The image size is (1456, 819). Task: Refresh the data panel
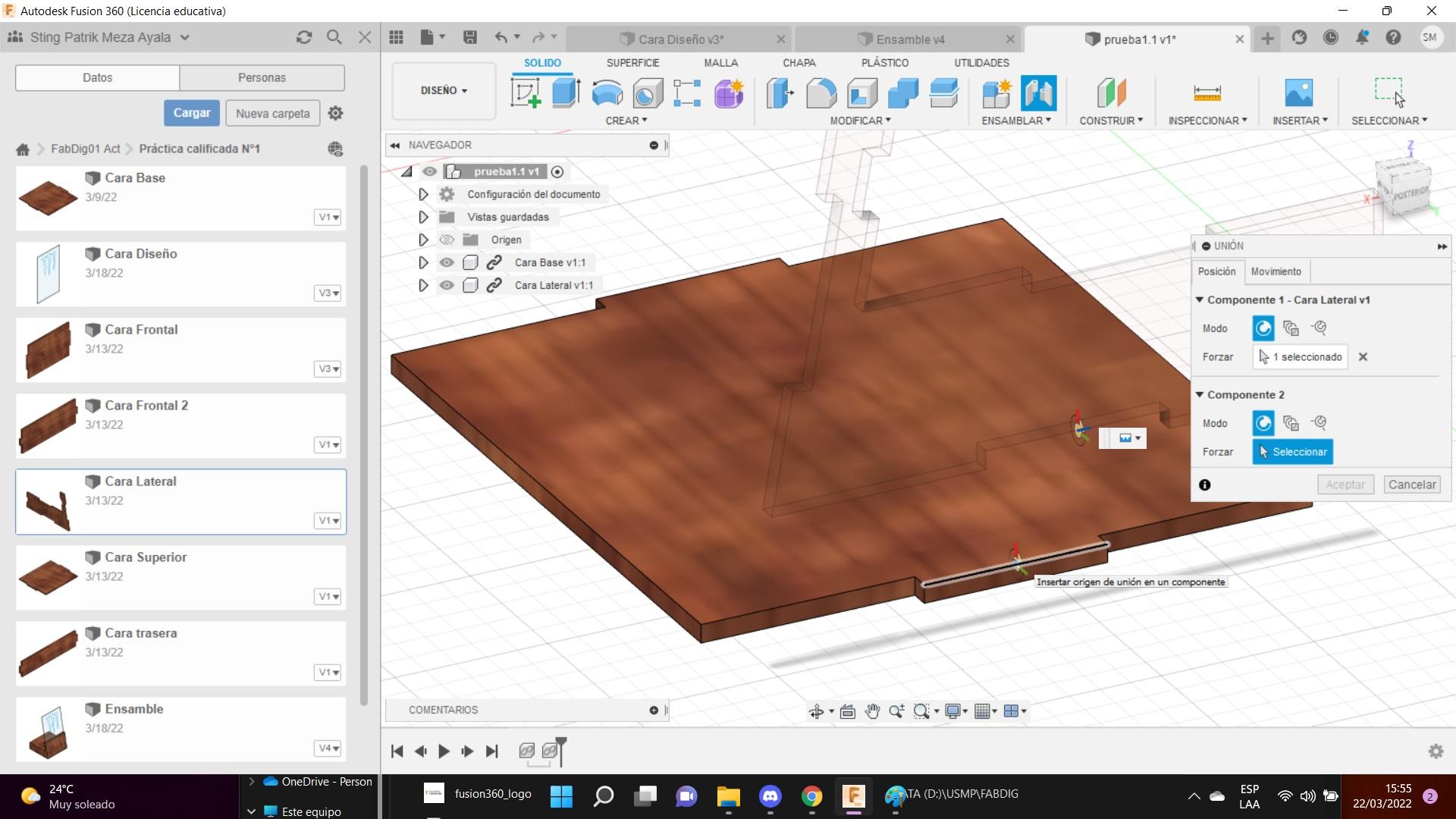(304, 37)
